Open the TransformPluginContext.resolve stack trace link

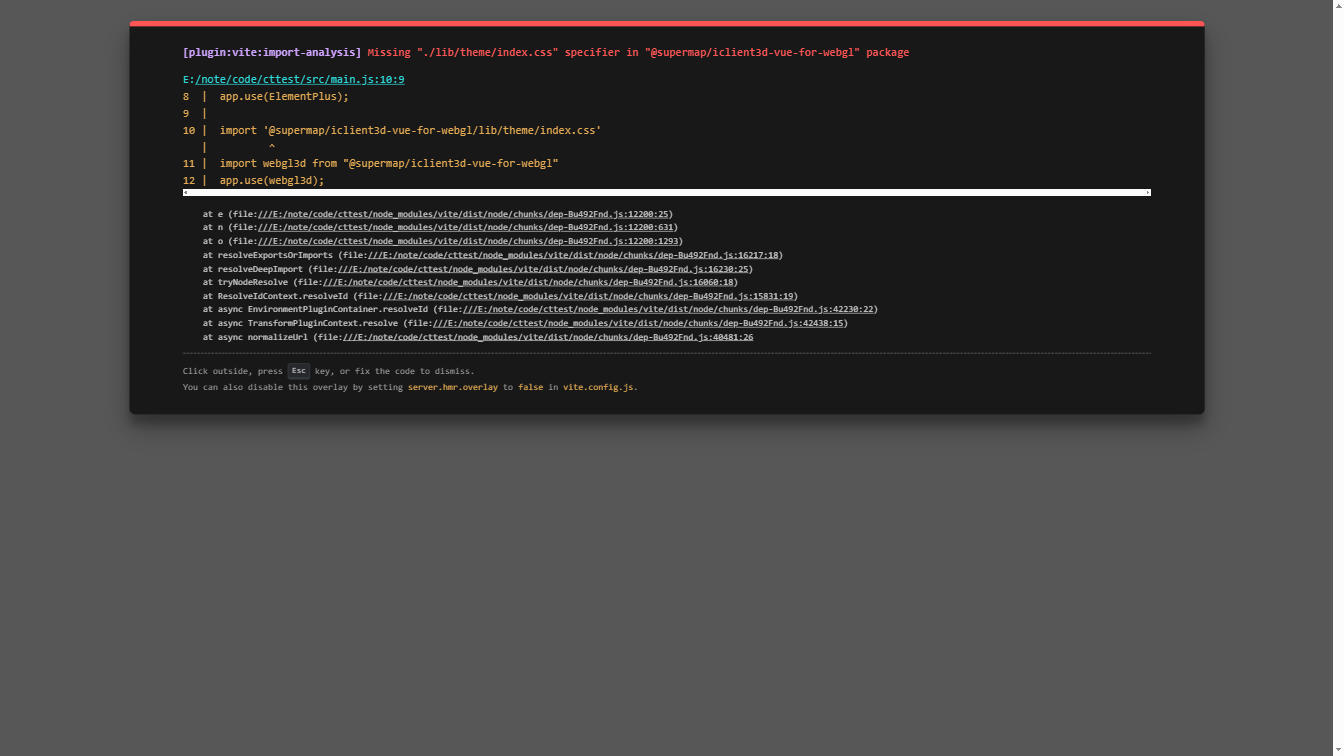point(638,323)
